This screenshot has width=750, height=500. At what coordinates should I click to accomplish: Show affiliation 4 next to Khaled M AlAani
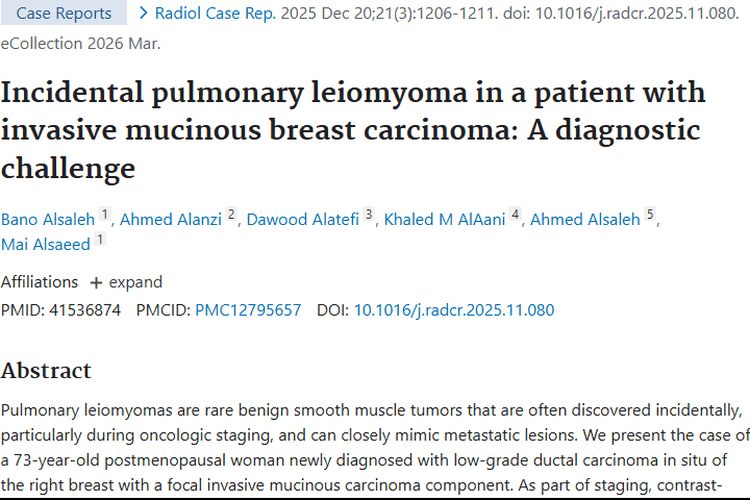pos(516,215)
